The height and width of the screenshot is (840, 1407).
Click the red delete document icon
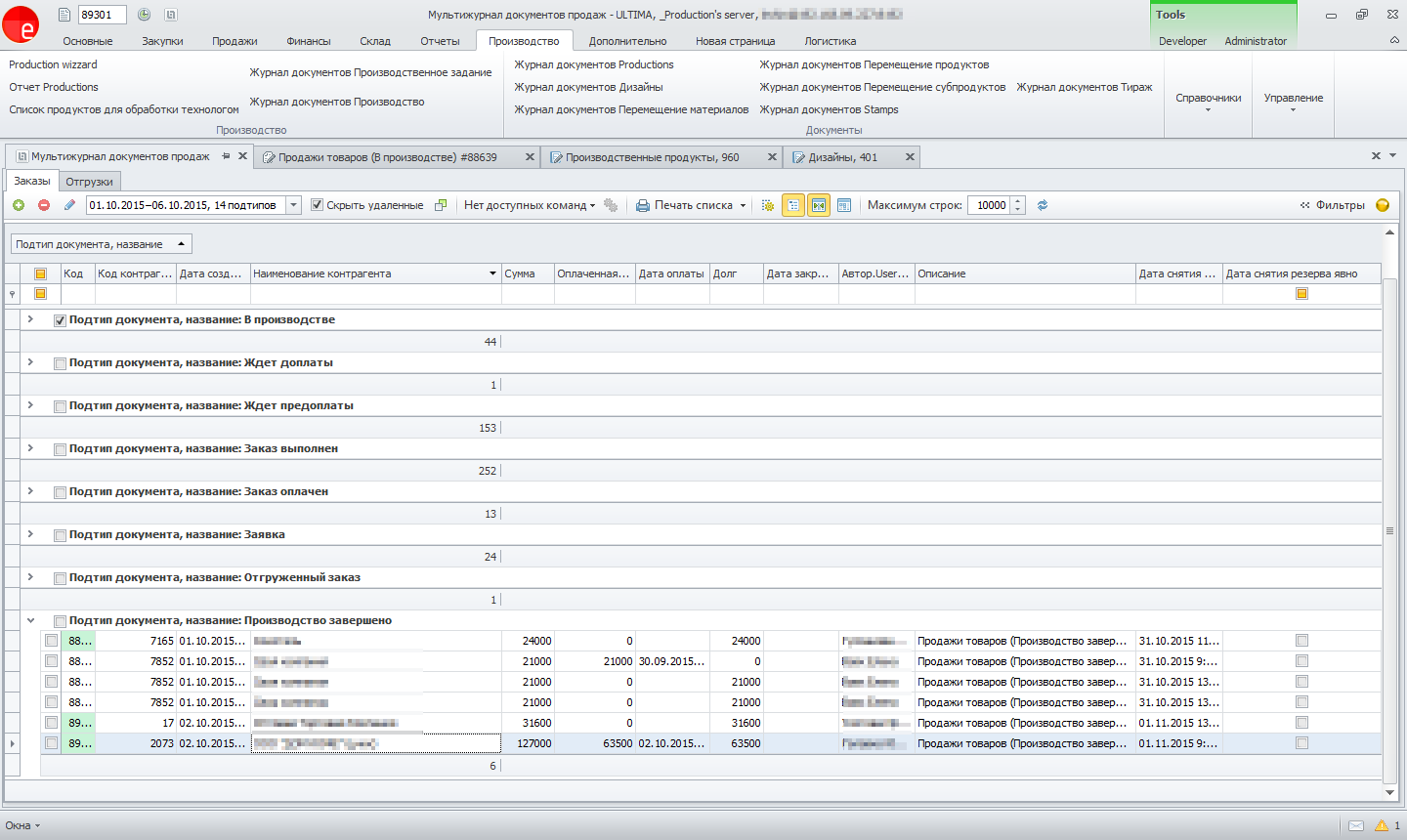(x=44, y=205)
